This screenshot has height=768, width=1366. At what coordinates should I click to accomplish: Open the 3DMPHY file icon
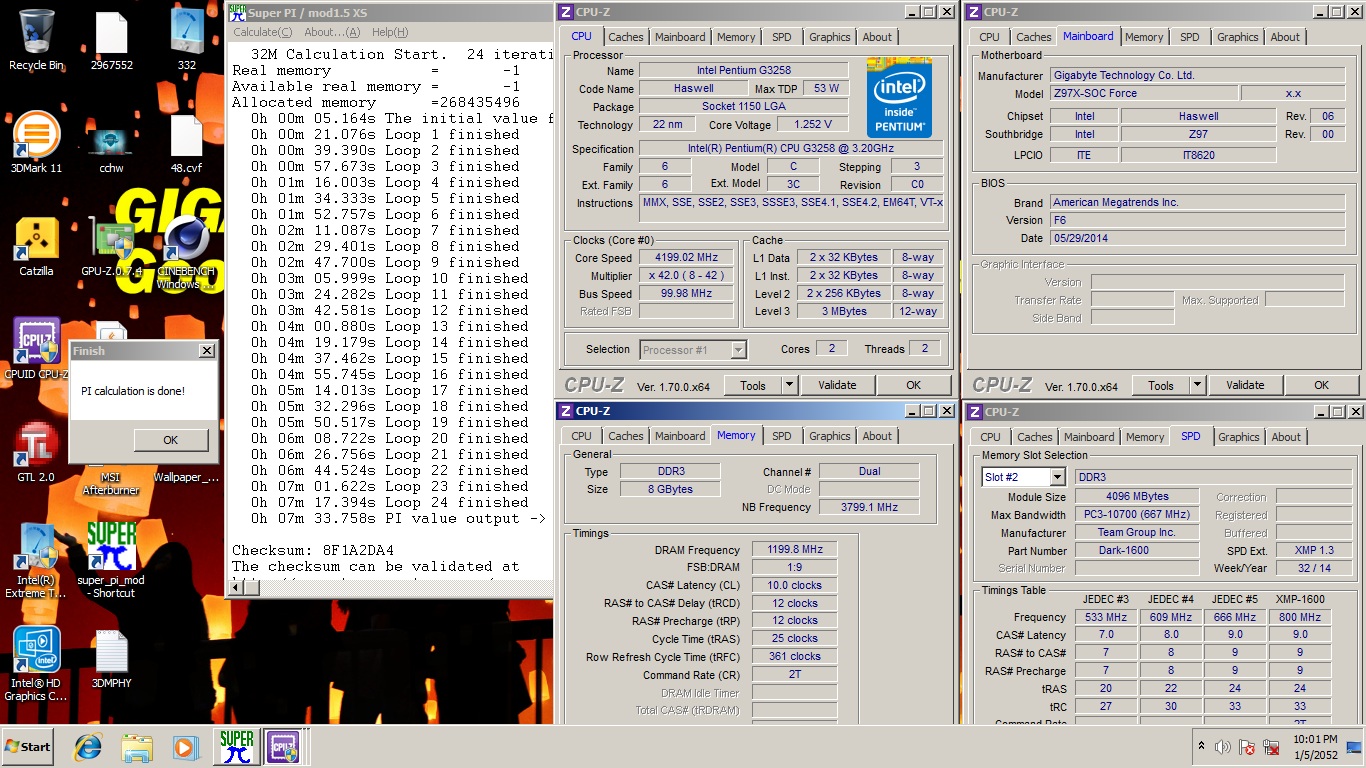pos(111,658)
